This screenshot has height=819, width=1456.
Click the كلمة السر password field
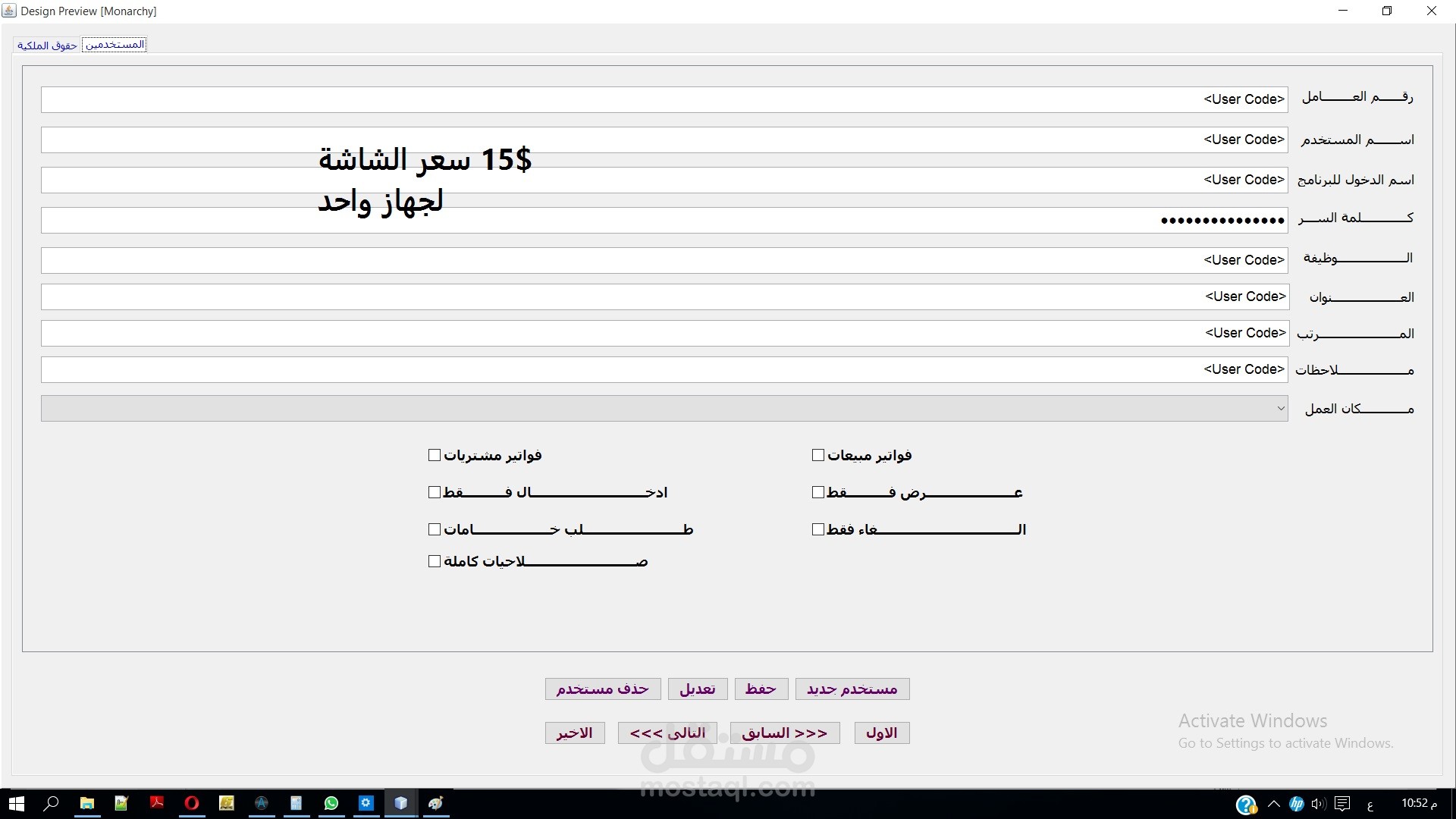click(x=664, y=221)
